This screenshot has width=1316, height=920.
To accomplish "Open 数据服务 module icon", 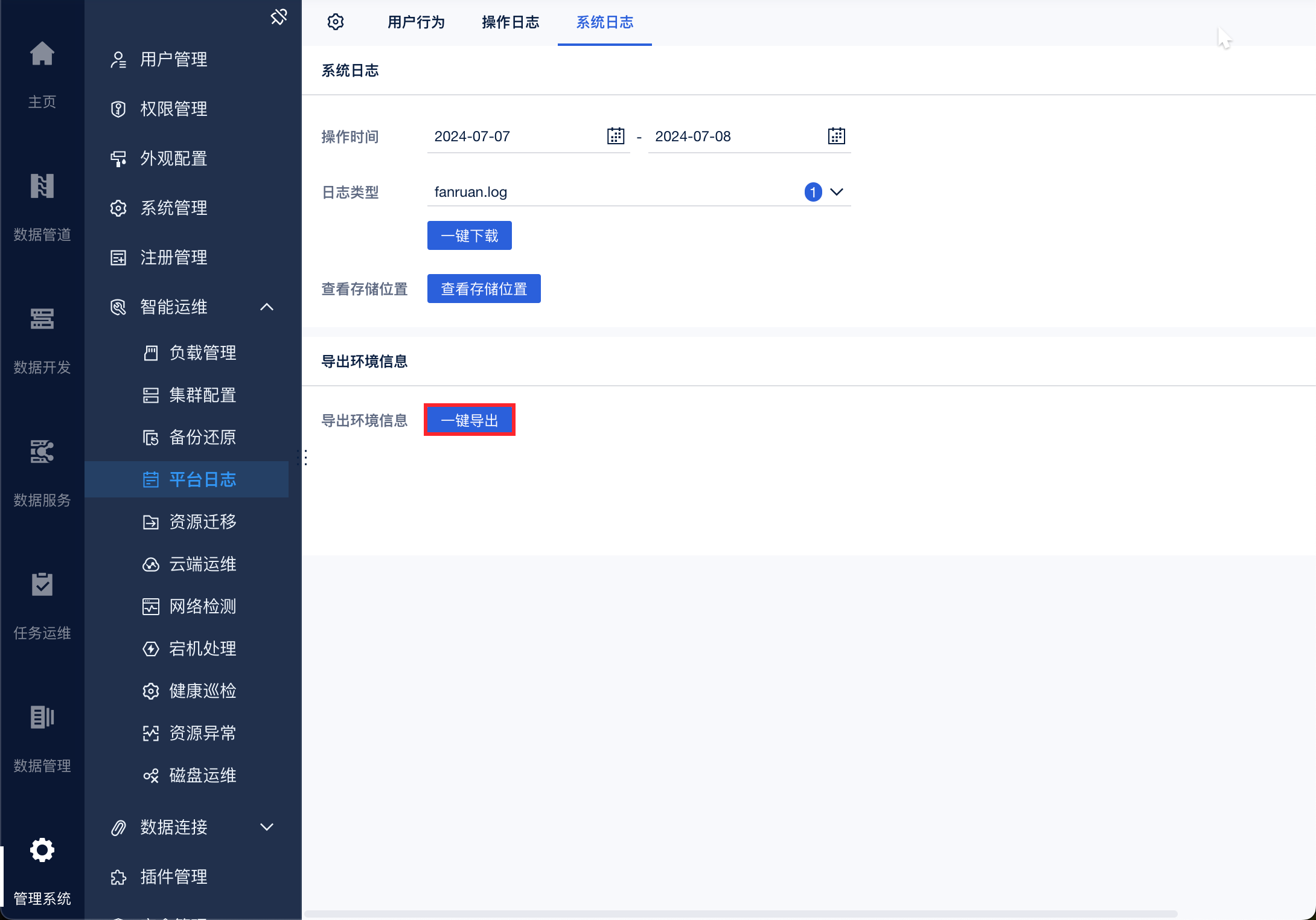I will tap(42, 452).
